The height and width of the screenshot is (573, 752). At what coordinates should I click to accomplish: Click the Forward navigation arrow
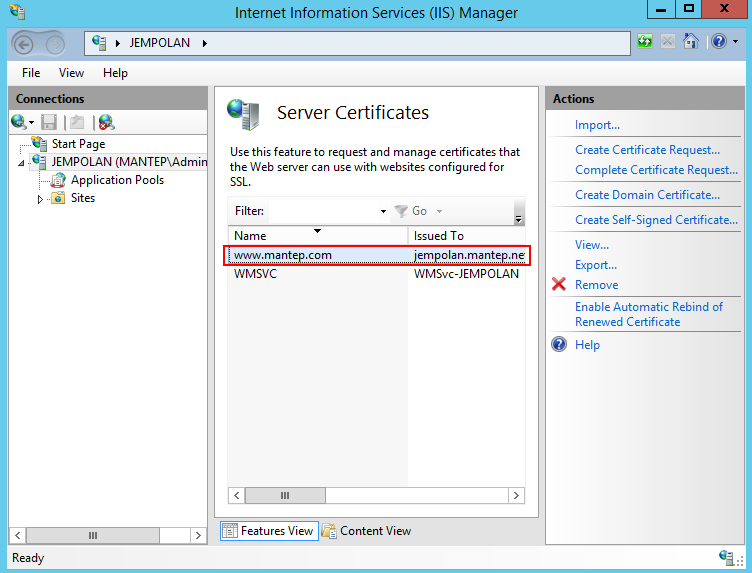click(x=56, y=45)
